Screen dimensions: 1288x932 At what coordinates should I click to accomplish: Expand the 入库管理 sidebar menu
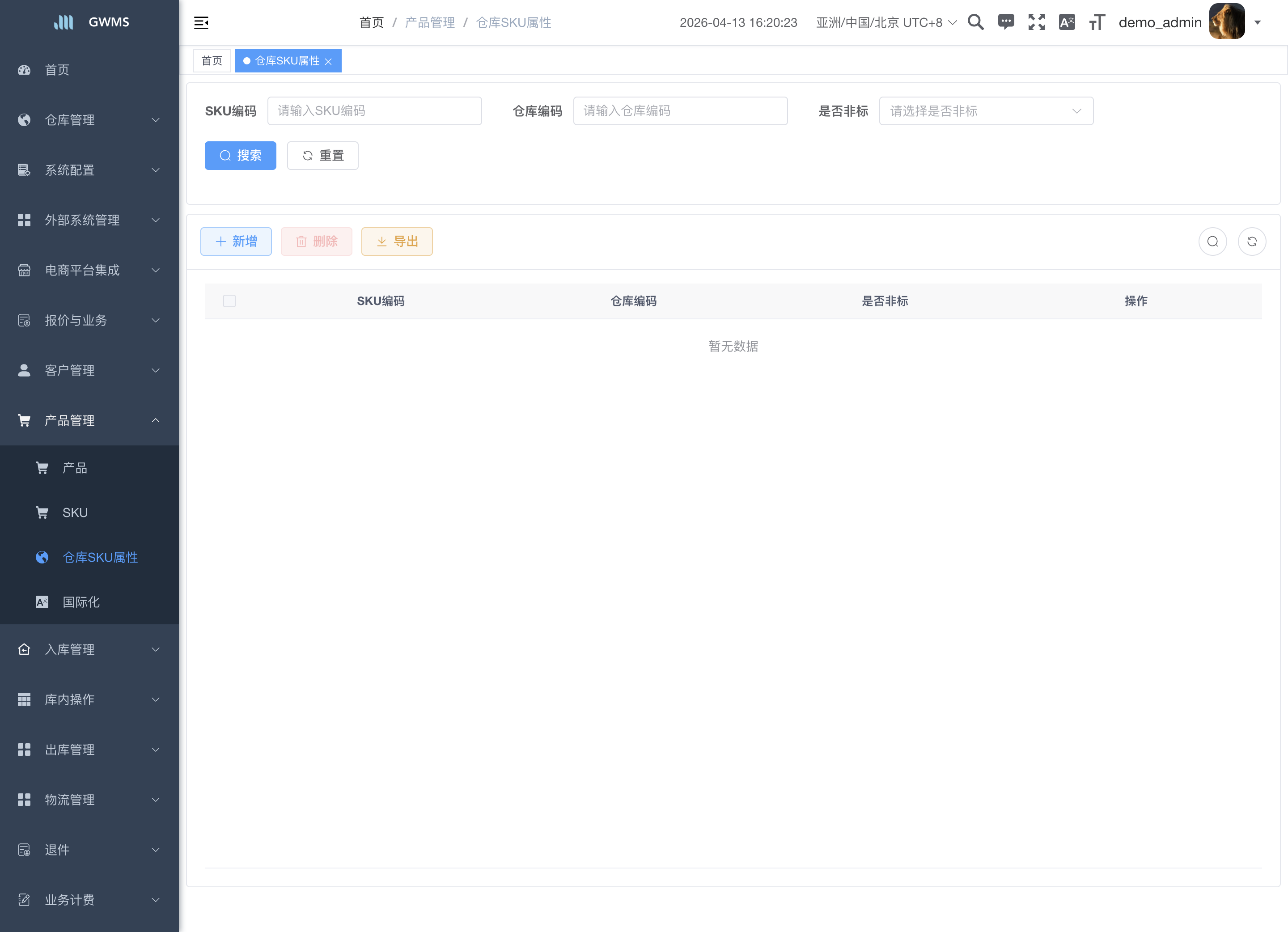point(89,649)
